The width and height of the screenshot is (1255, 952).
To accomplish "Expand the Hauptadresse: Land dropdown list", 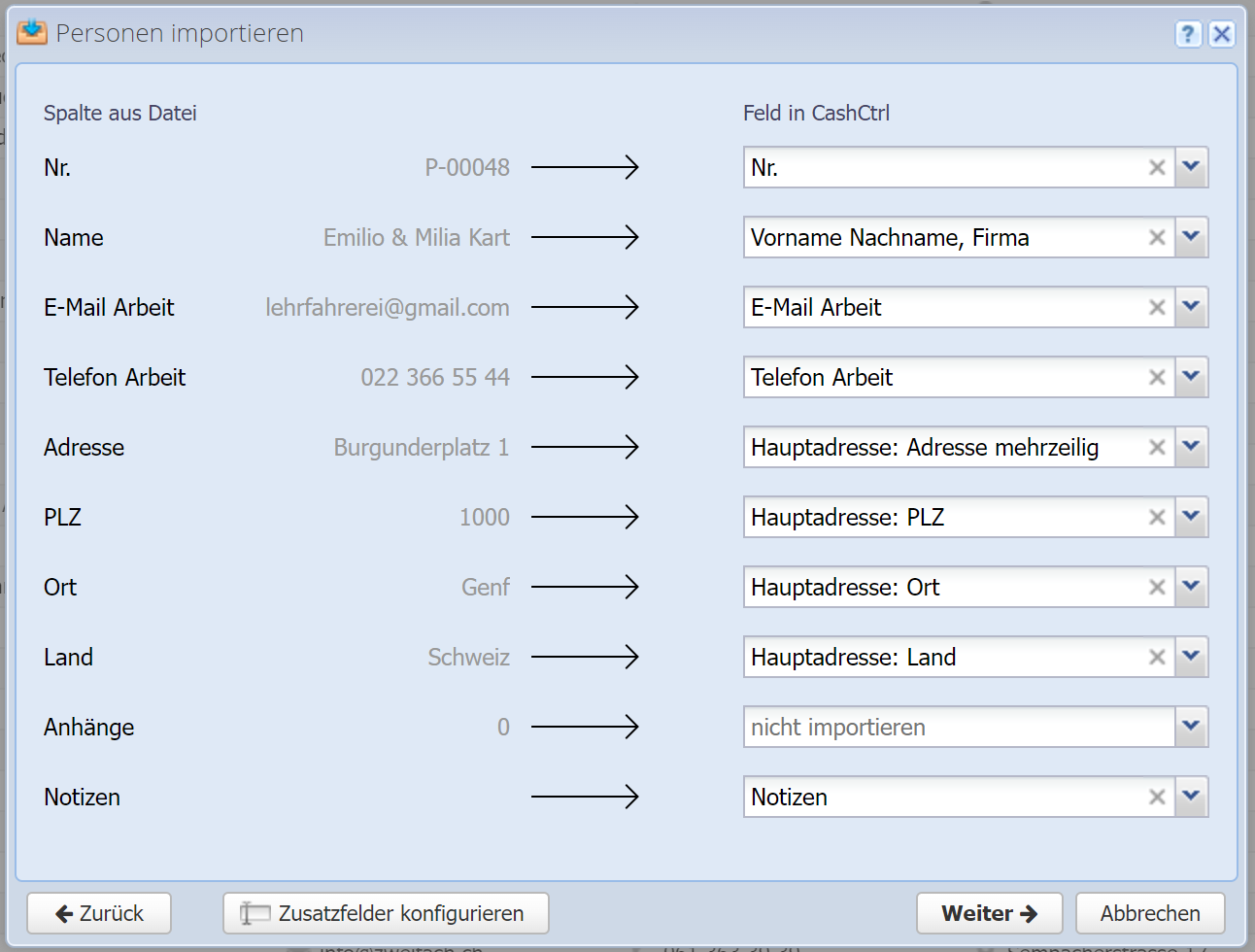I will click(1191, 657).
